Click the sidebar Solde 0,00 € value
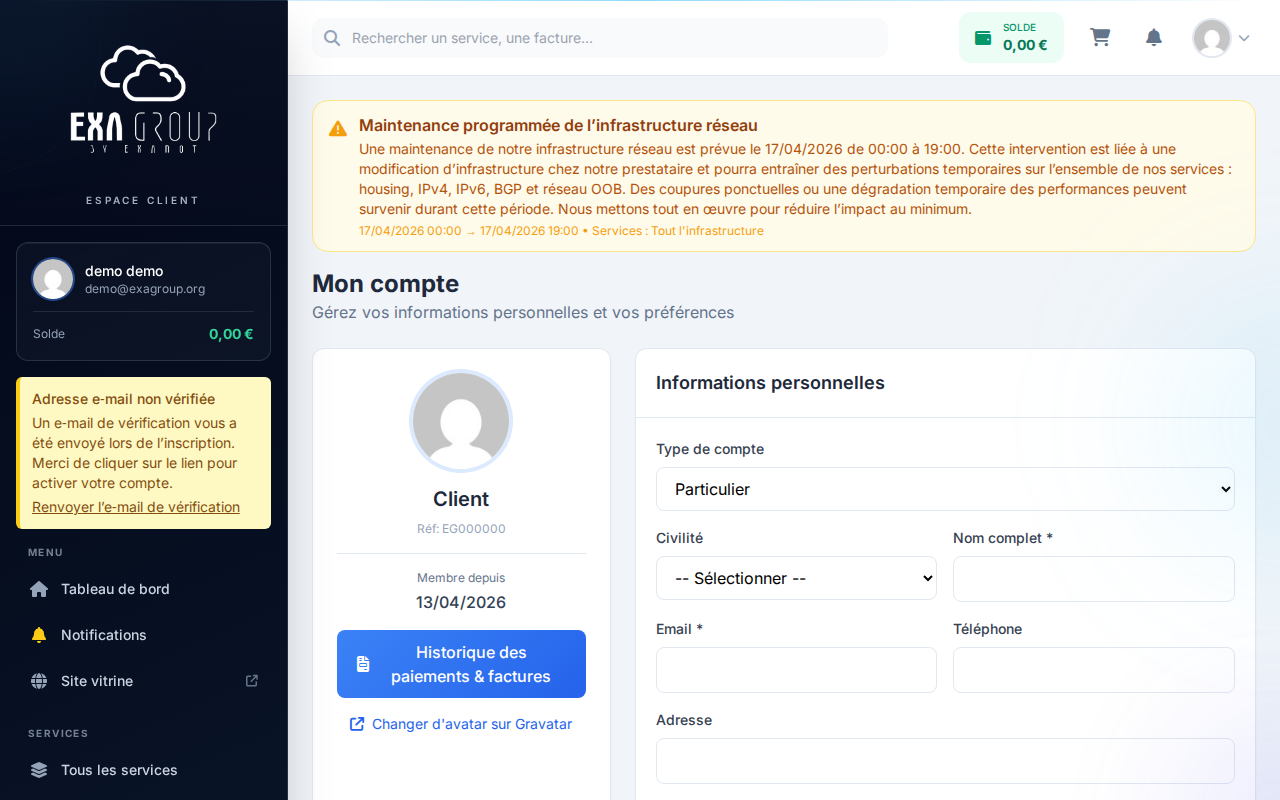 (231, 334)
